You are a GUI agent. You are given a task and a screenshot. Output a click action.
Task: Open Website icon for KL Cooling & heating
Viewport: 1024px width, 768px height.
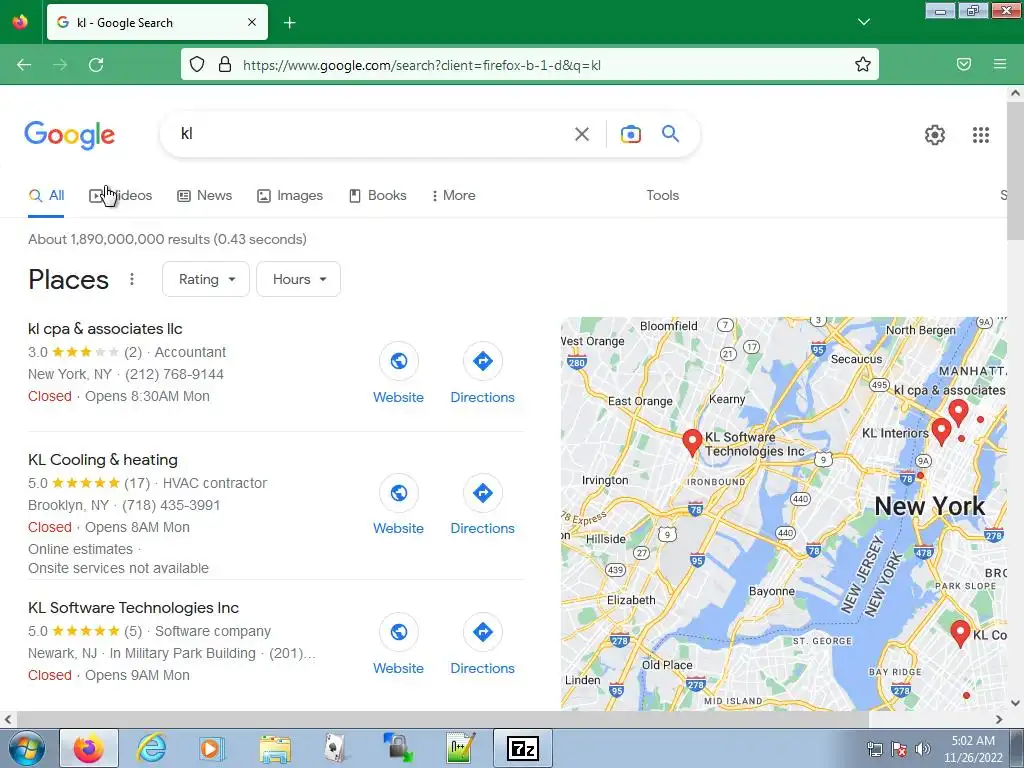398,492
